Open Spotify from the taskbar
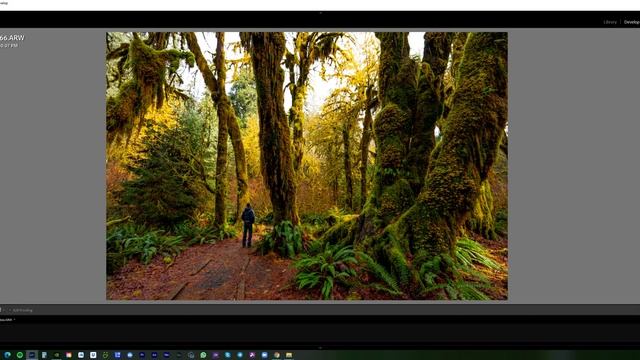The image size is (640, 360). [x=20, y=355]
